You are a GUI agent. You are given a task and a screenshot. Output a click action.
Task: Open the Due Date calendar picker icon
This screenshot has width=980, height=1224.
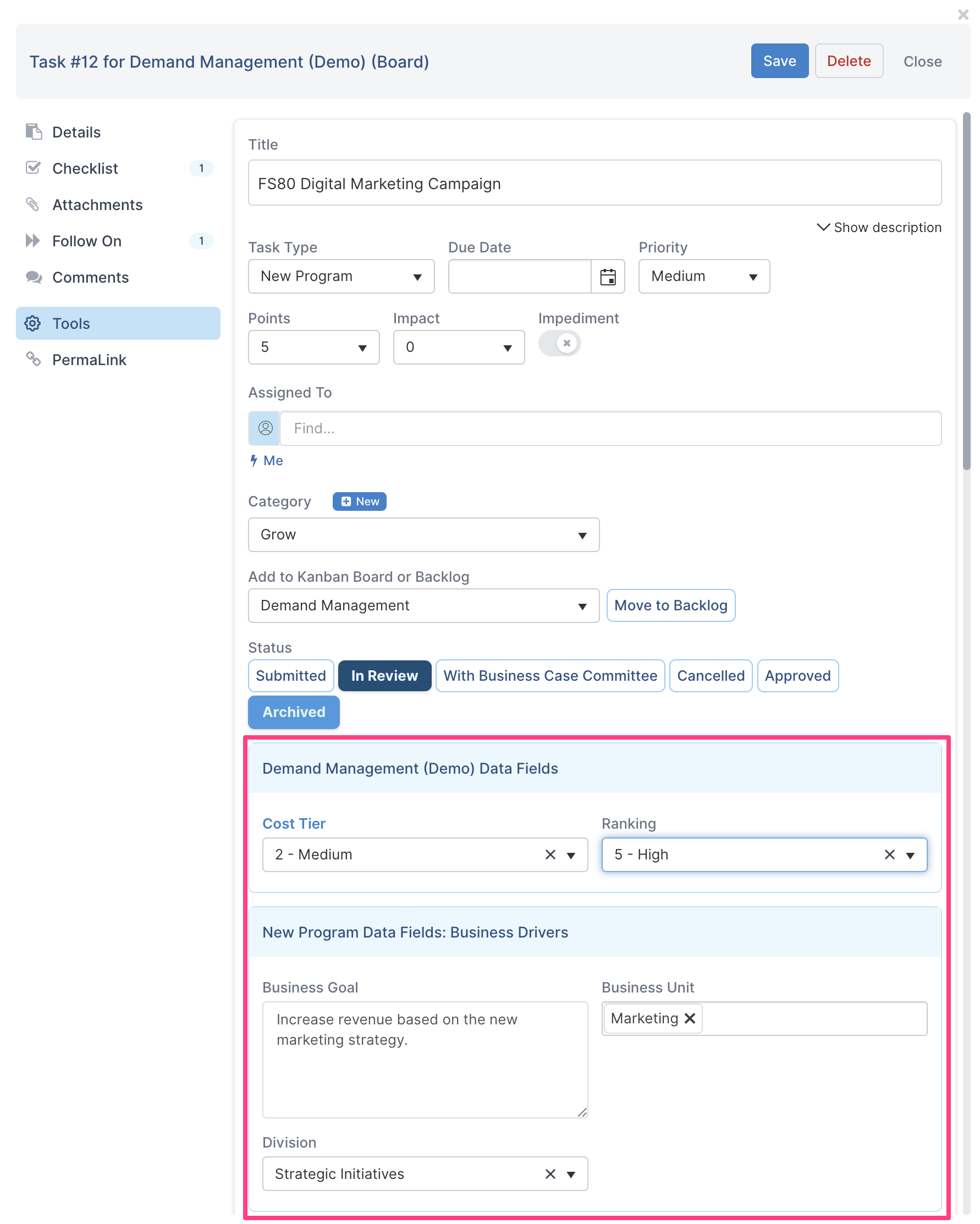tap(608, 277)
